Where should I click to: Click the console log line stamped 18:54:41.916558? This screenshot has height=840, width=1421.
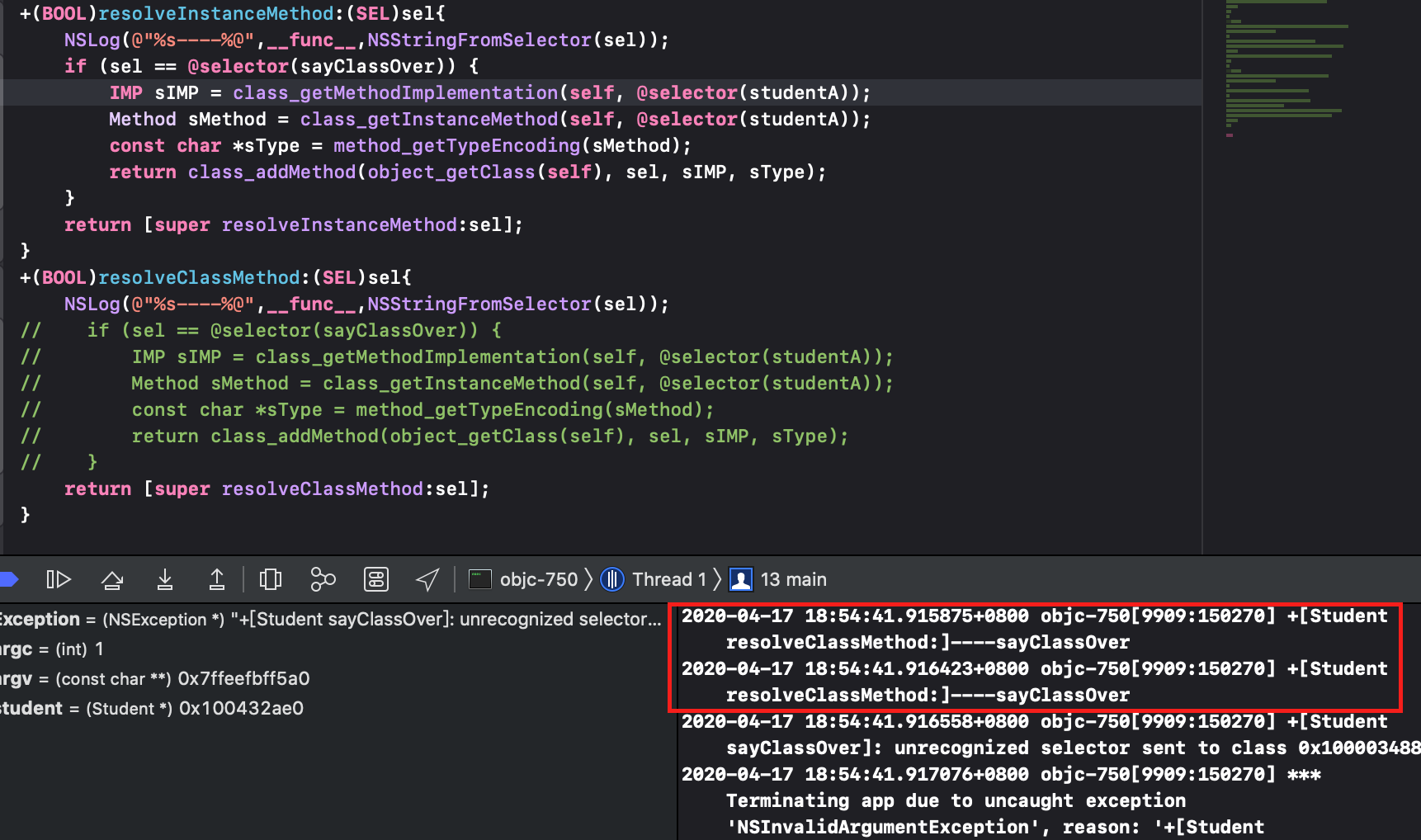tap(1051, 734)
